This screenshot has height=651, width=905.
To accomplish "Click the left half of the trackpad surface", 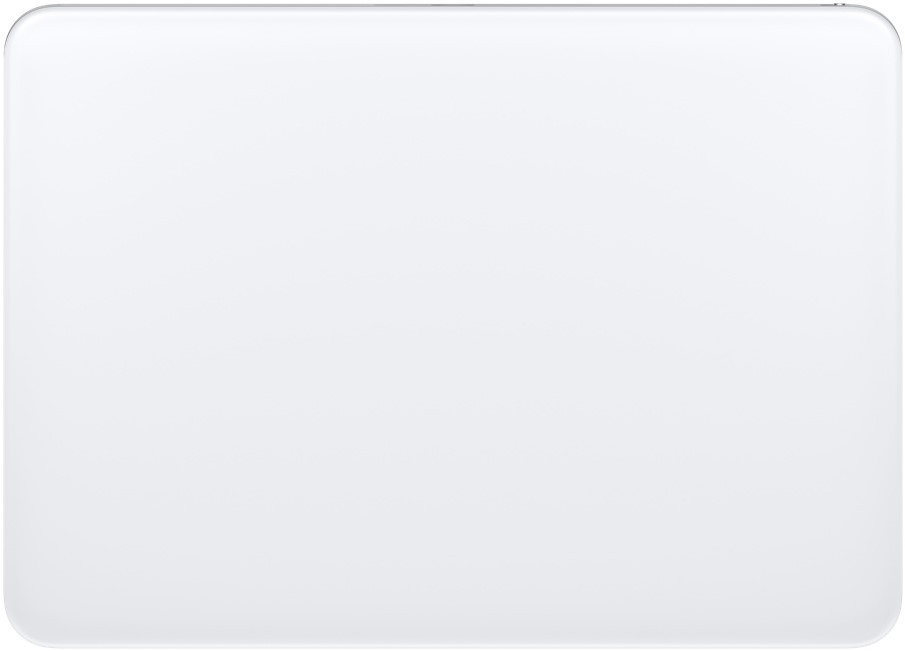I will point(229,327).
